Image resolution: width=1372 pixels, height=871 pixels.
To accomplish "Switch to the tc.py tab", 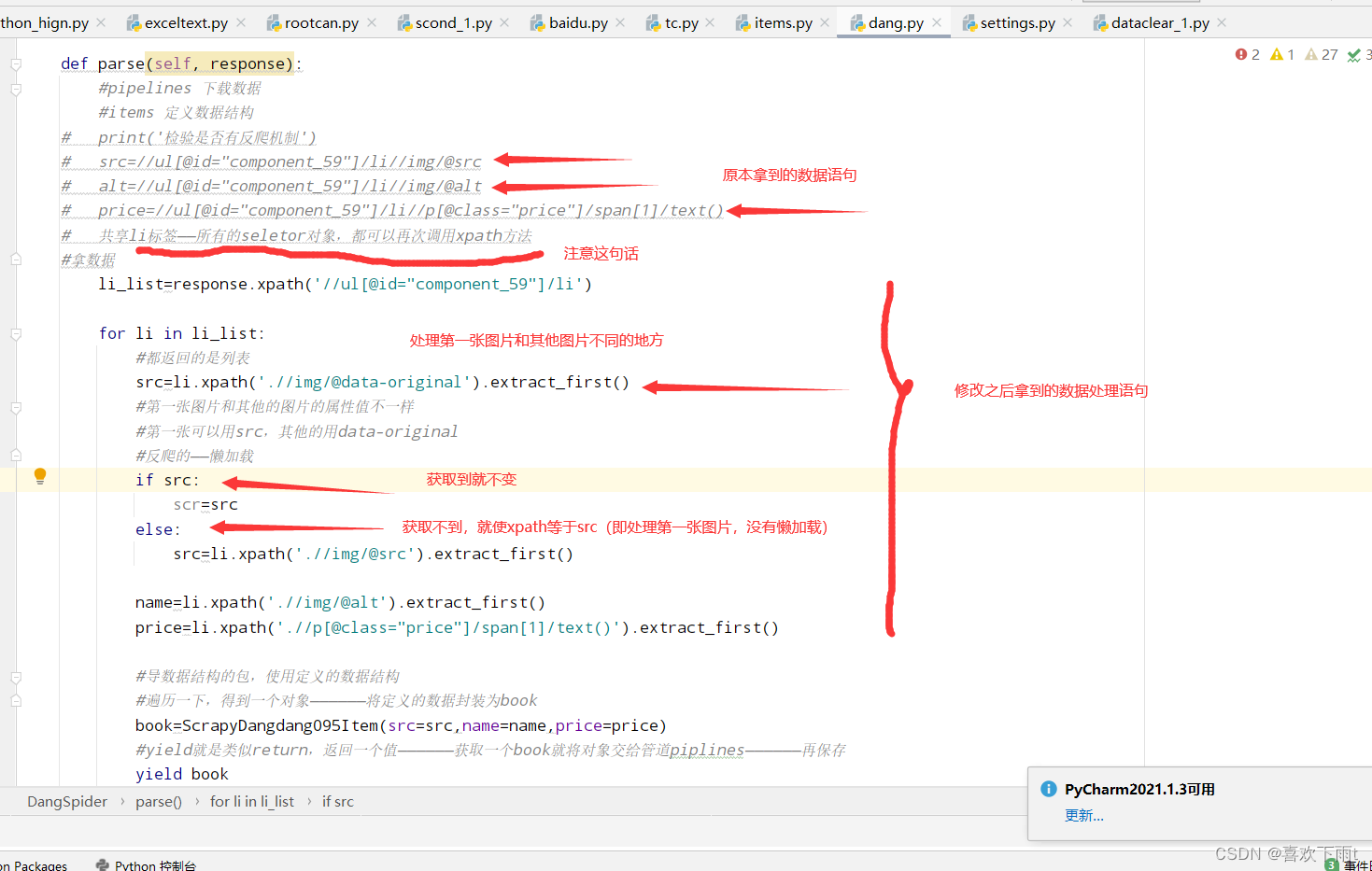I will click(682, 22).
